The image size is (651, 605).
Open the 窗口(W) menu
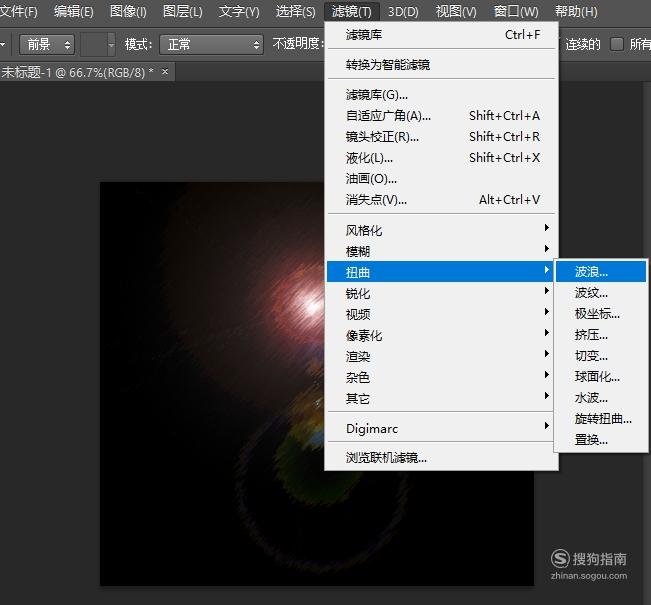coord(516,11)
